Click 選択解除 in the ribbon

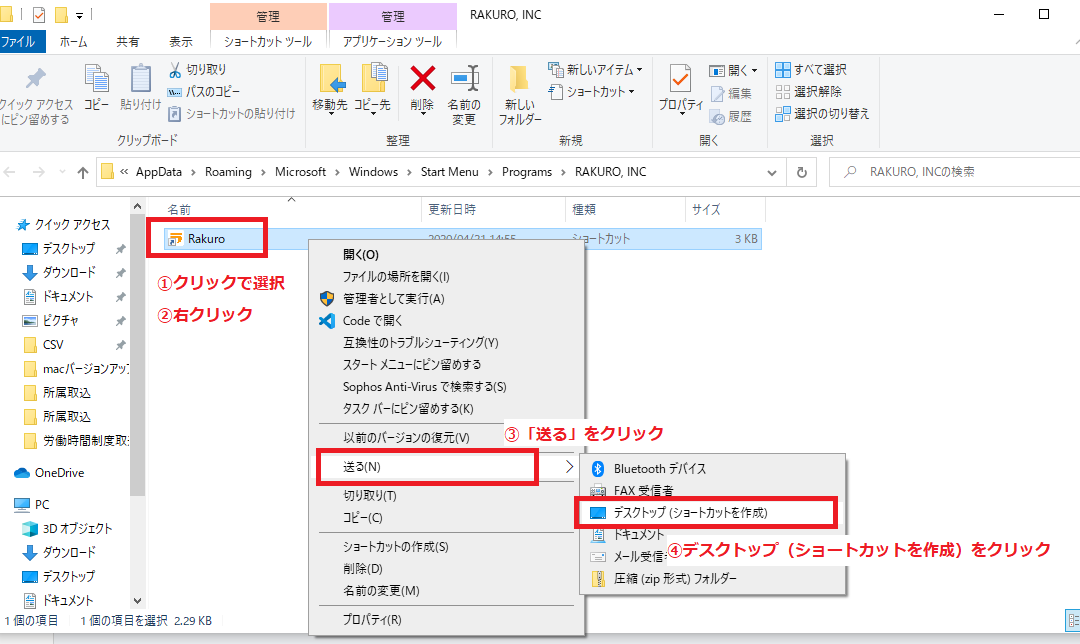(809, 92)
